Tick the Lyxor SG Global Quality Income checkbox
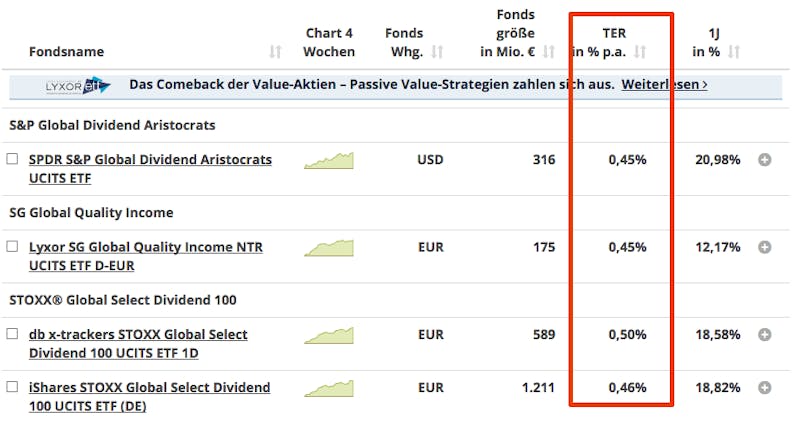 pyautogui.click(x=12, y=246)
